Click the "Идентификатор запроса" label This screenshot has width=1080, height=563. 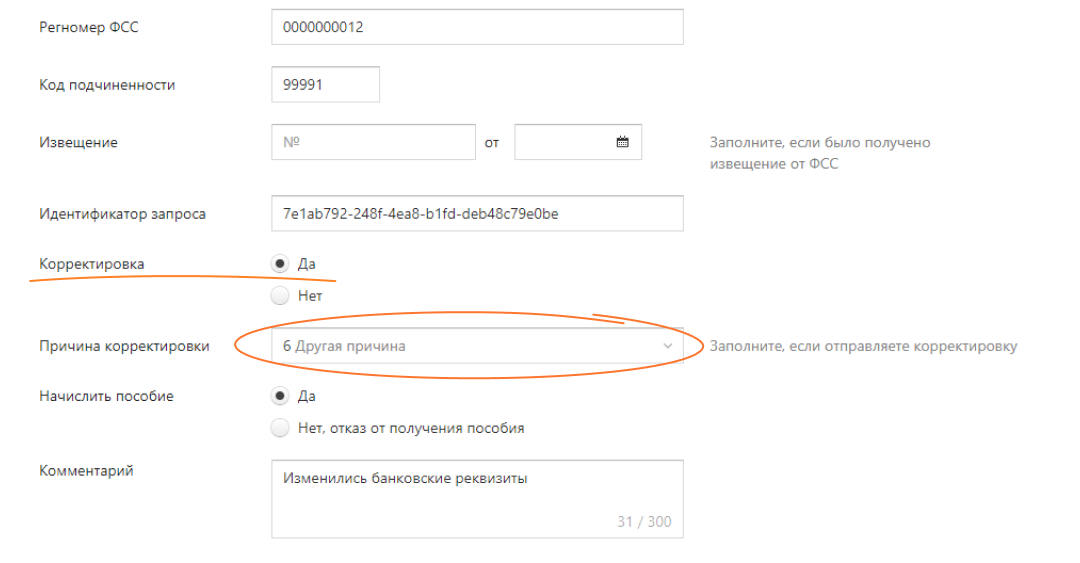click(122, 214)
